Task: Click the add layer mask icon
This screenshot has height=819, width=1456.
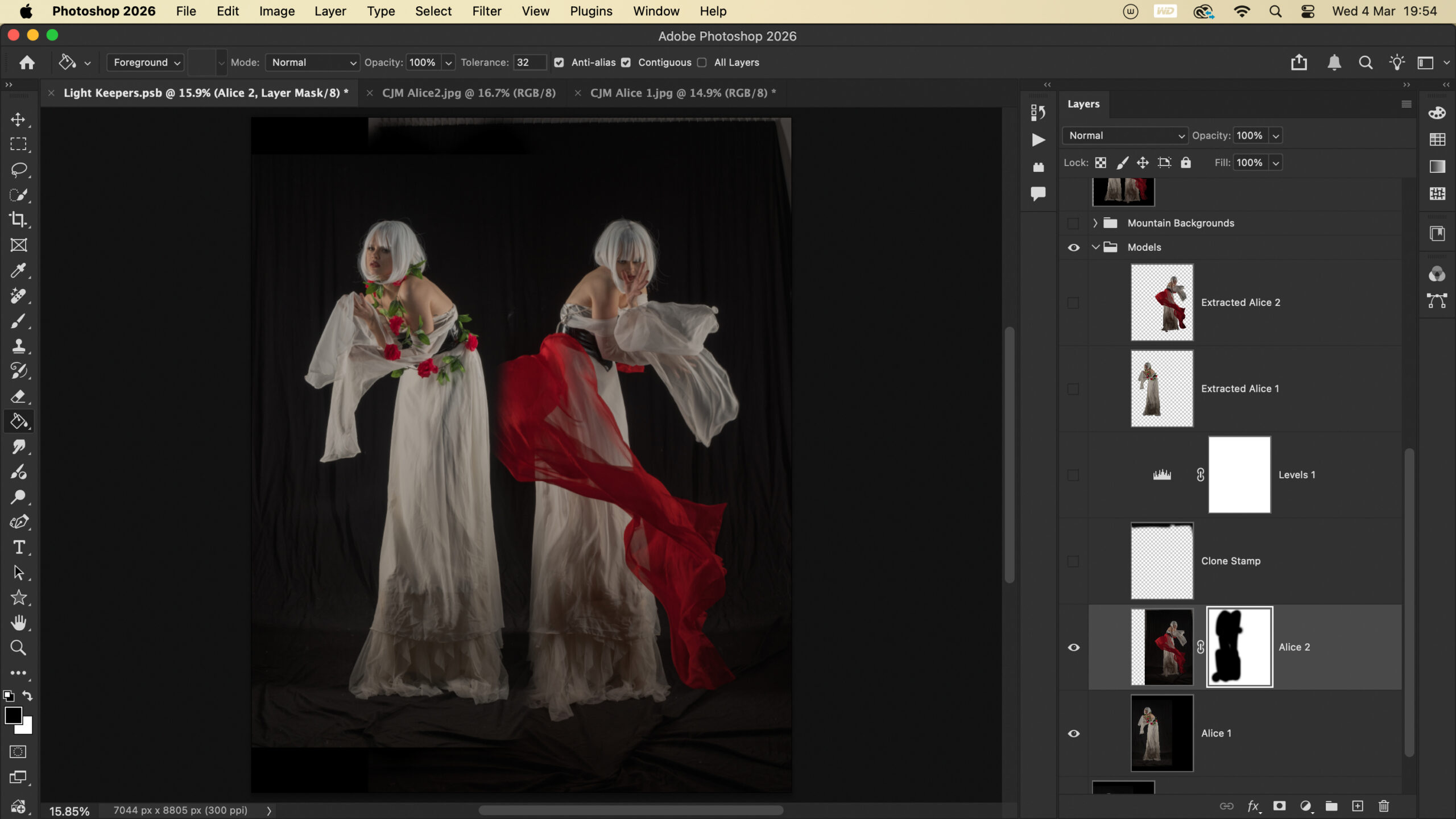Action: tap(1279, 806)
